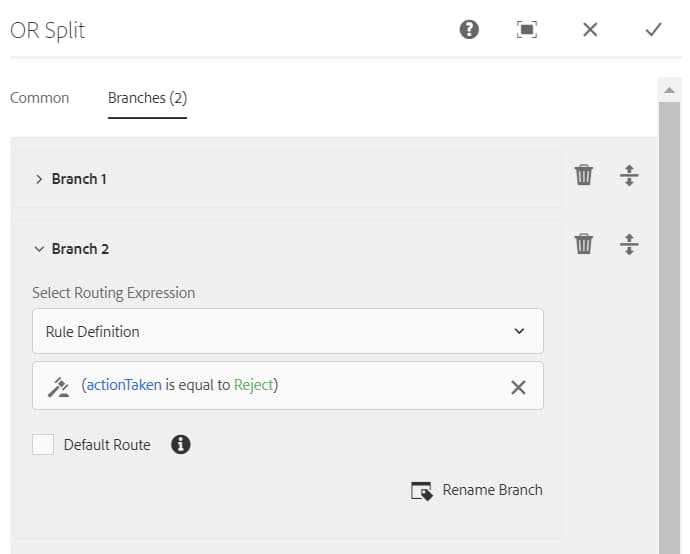Viewport: 690px width, 554px height.
Task: Open the help question mark icon
Action: click(x=469, y=30)
